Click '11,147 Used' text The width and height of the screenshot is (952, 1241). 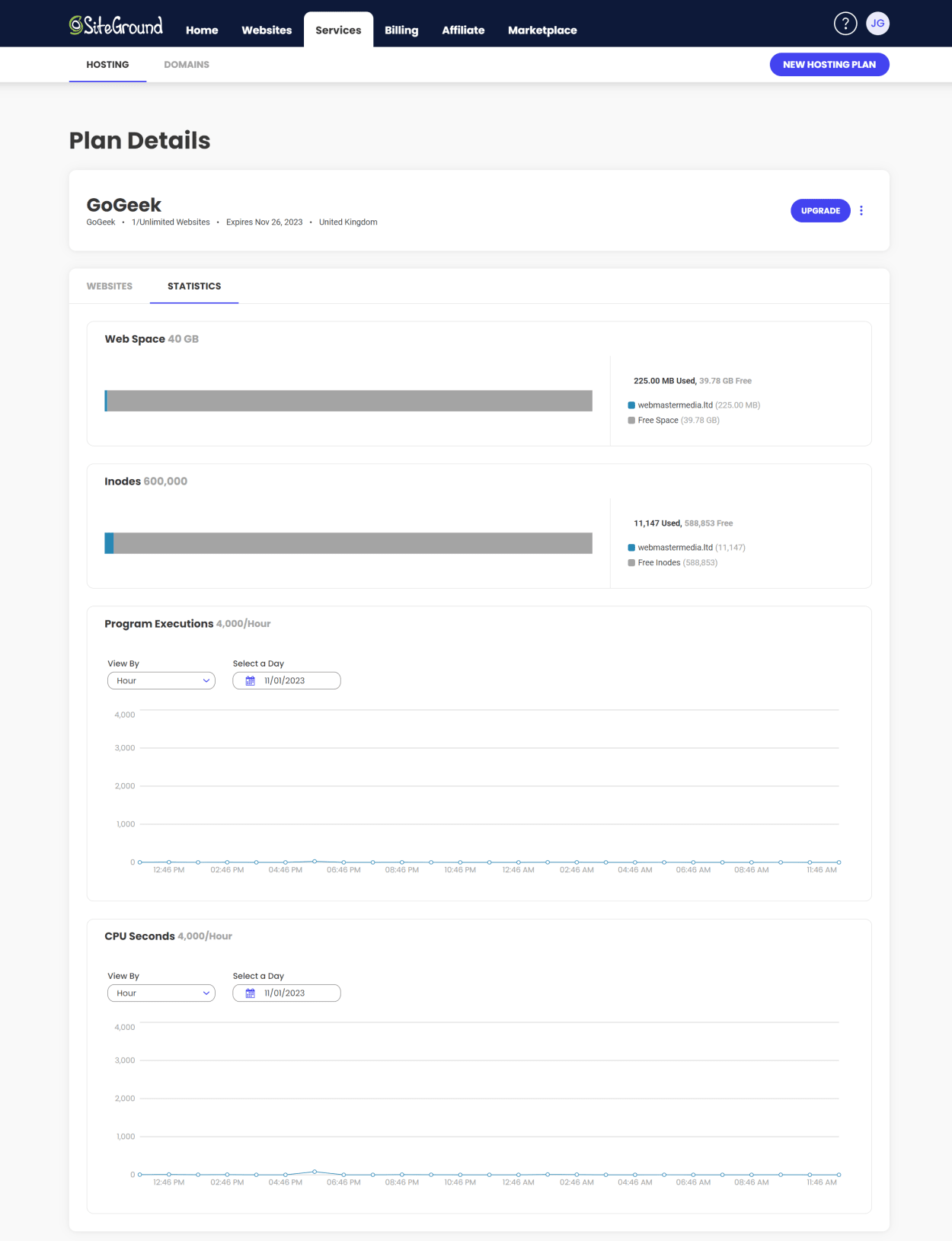[x=658, y=523]
